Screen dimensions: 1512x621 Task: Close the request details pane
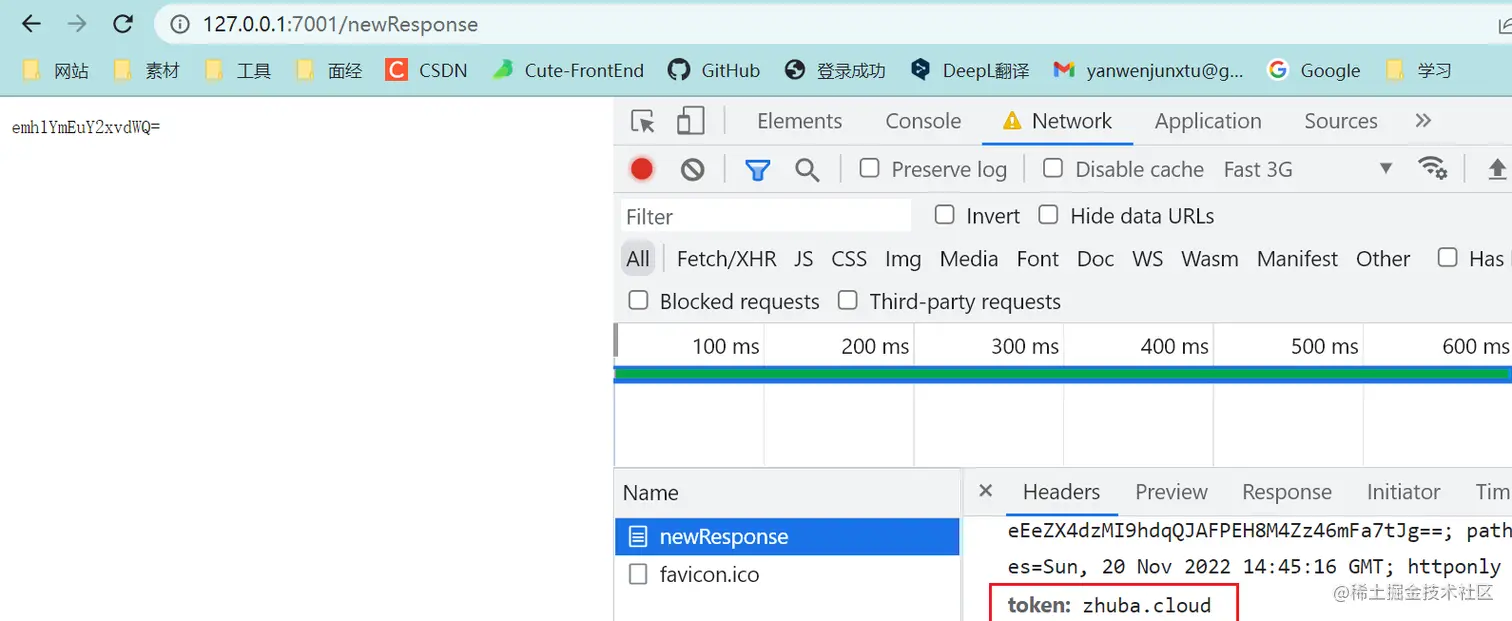click(x=985, y=491)
